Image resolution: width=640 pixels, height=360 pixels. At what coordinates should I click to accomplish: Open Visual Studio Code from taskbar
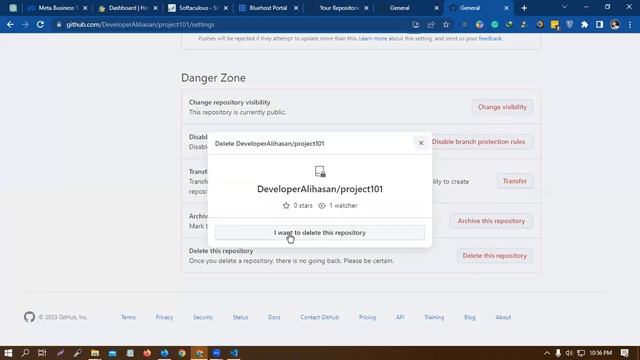(234, 353)
